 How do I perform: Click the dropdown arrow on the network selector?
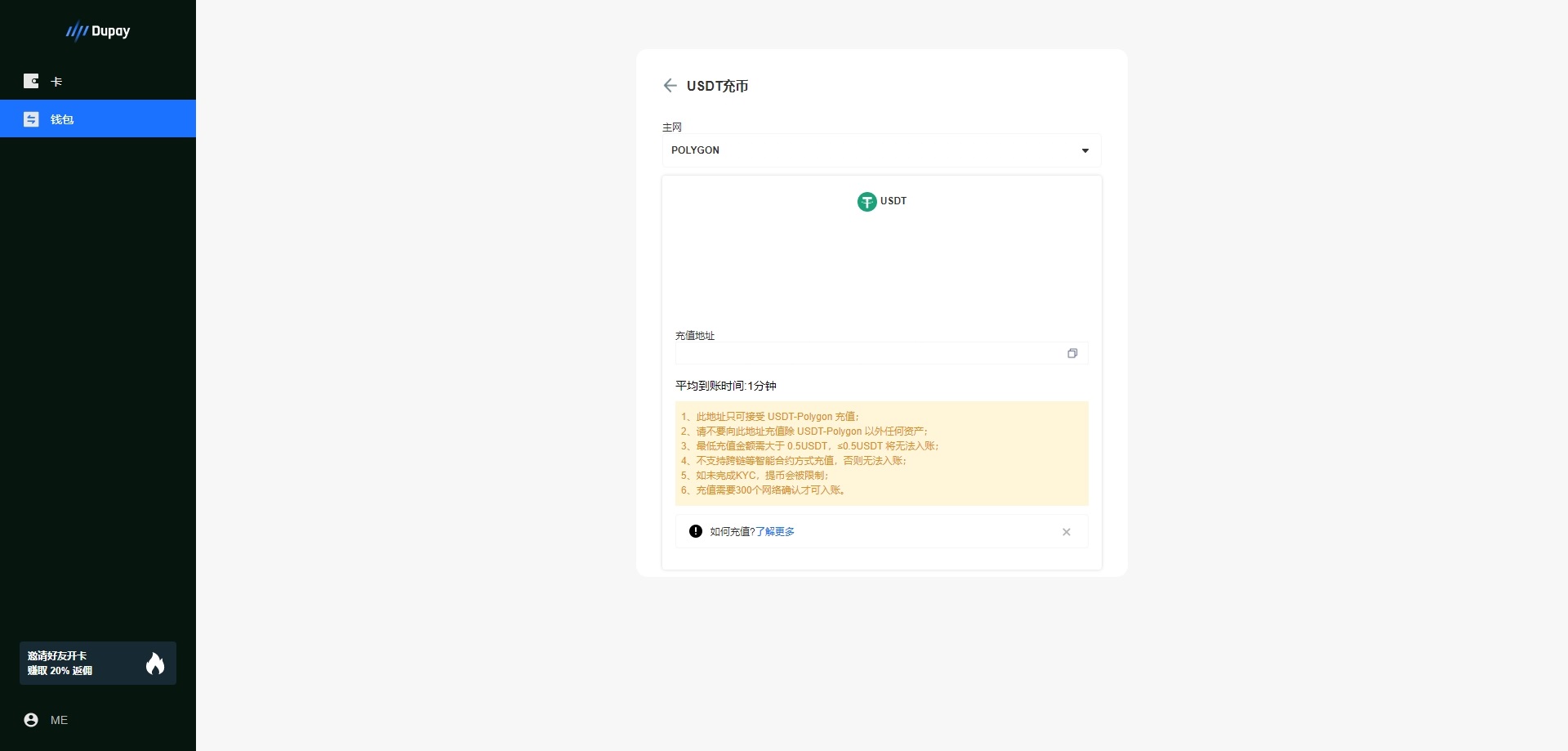click(x=1085, y=150)
